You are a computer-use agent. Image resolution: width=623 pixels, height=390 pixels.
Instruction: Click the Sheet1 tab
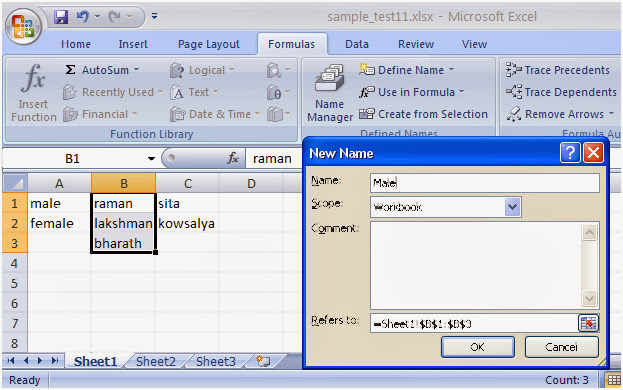point(95,361)
